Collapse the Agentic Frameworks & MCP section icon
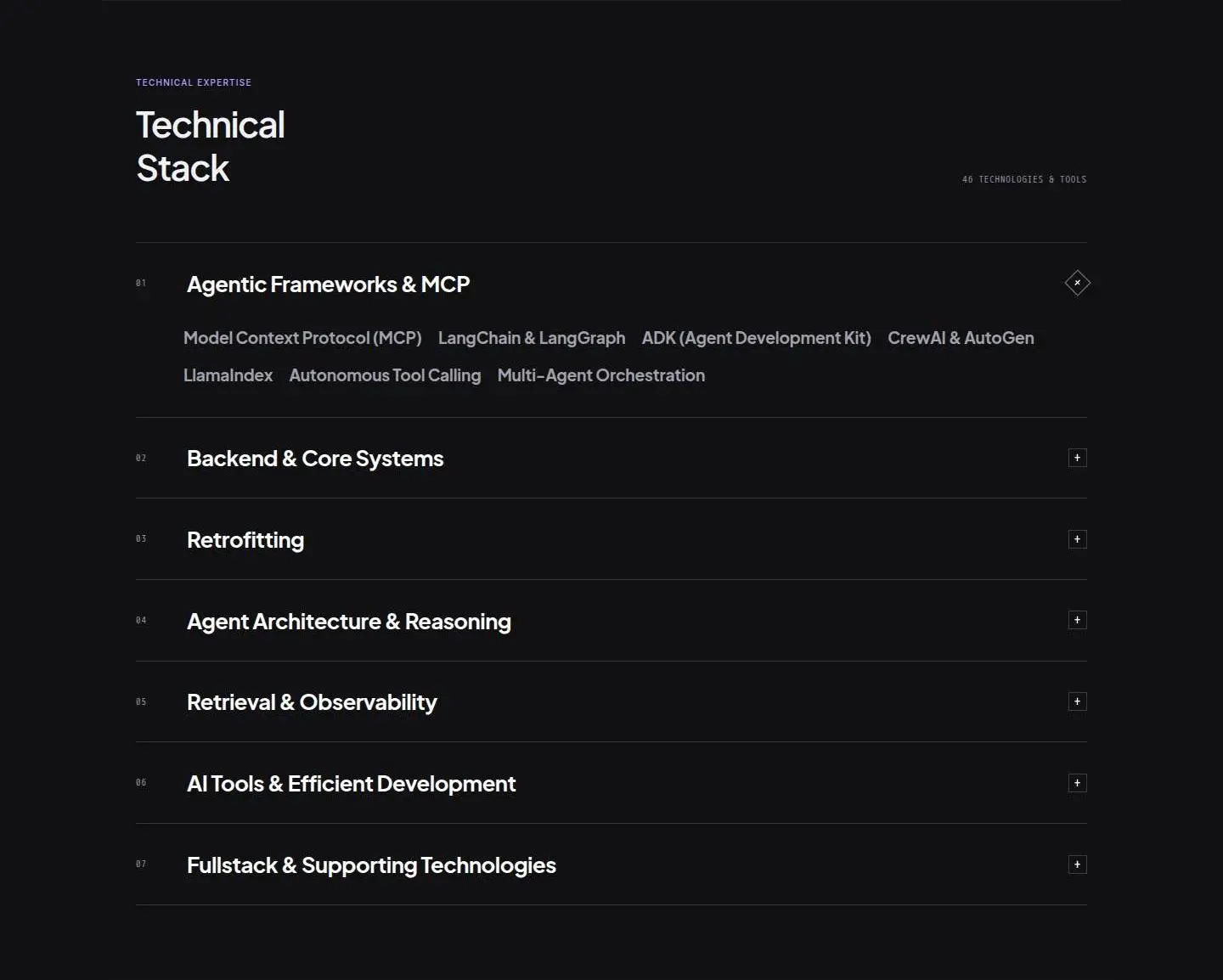 1077,283
